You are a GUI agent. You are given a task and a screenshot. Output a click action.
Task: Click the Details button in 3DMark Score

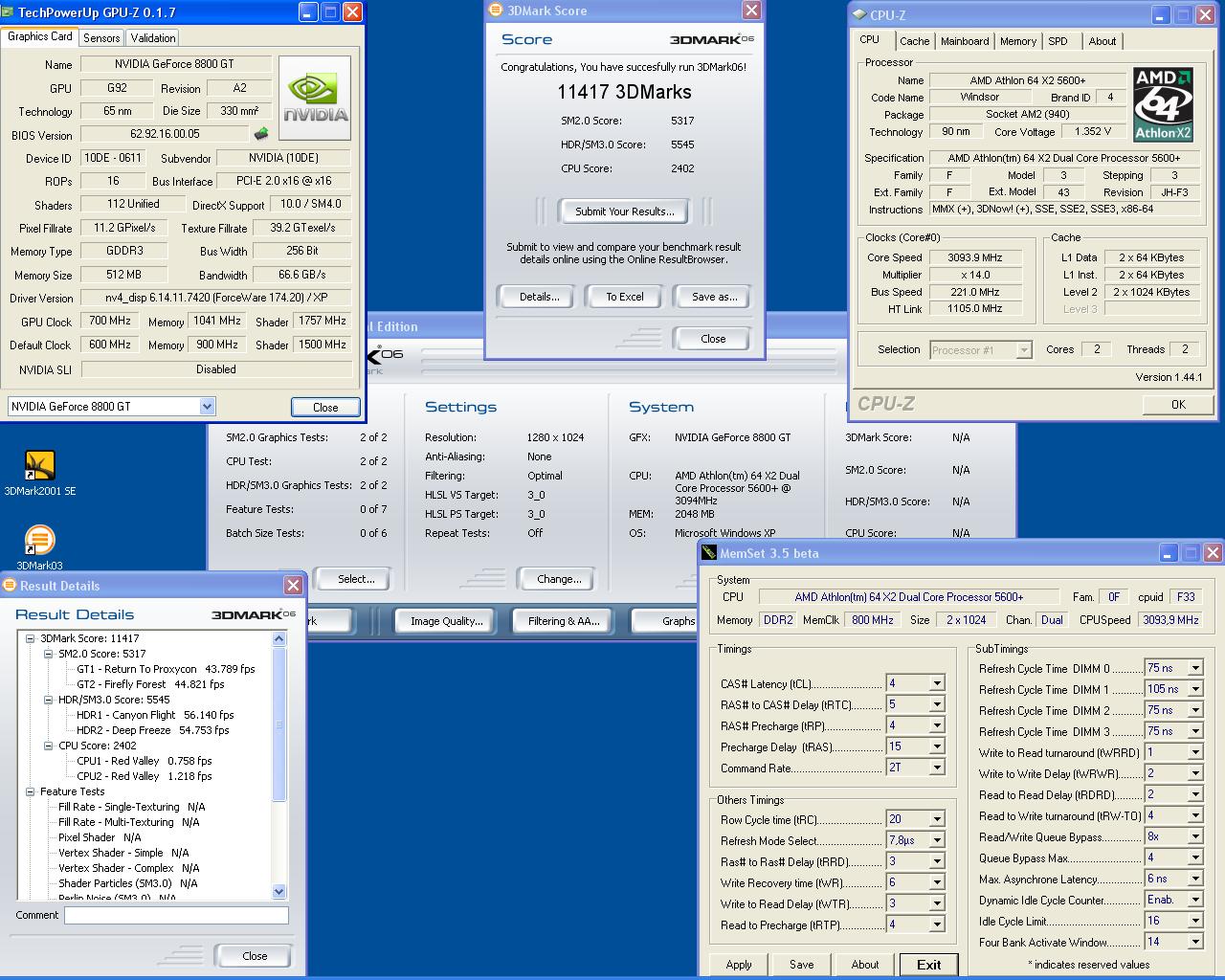[539, 297]
